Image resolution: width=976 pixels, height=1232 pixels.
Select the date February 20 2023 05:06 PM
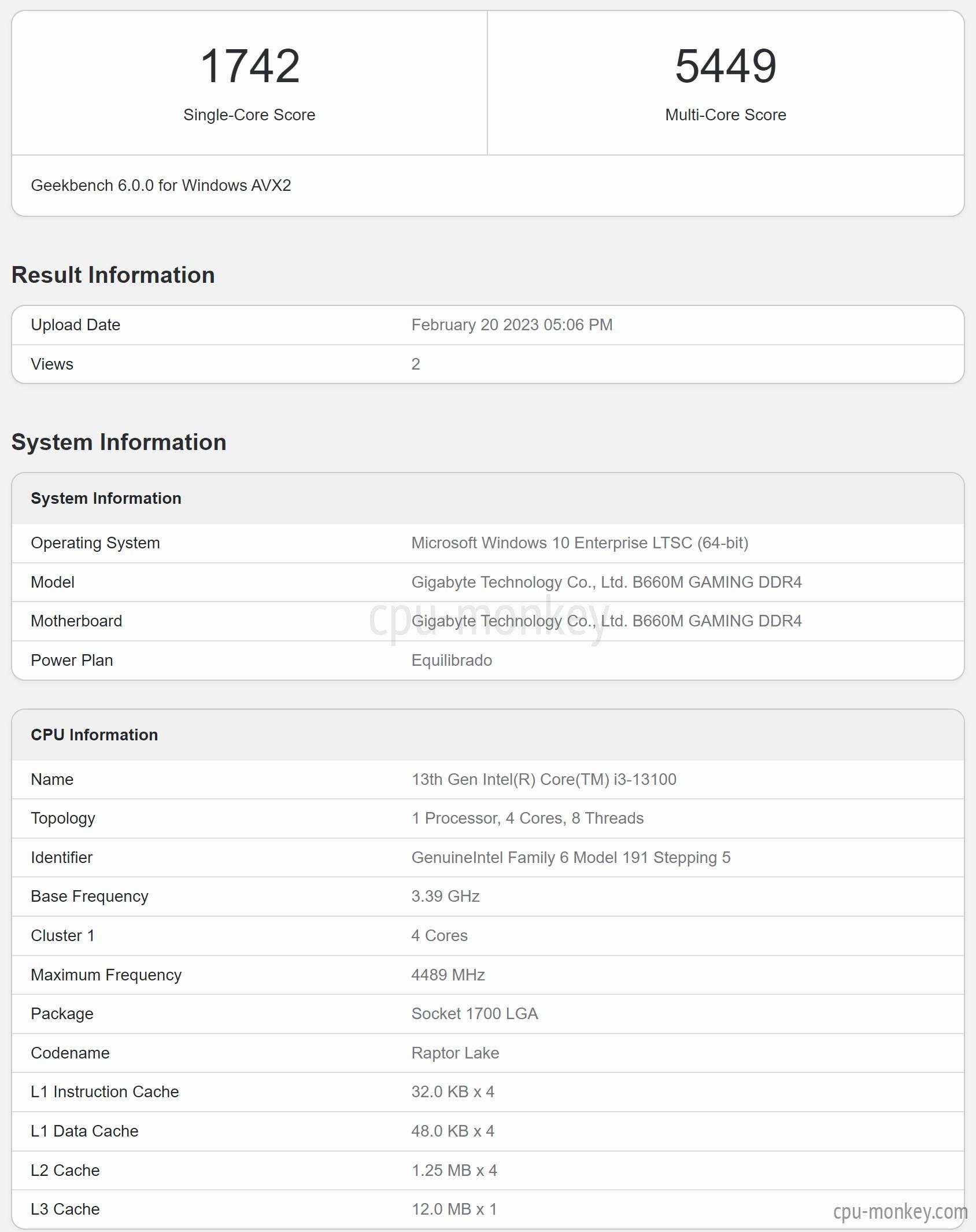coord(512,324)
